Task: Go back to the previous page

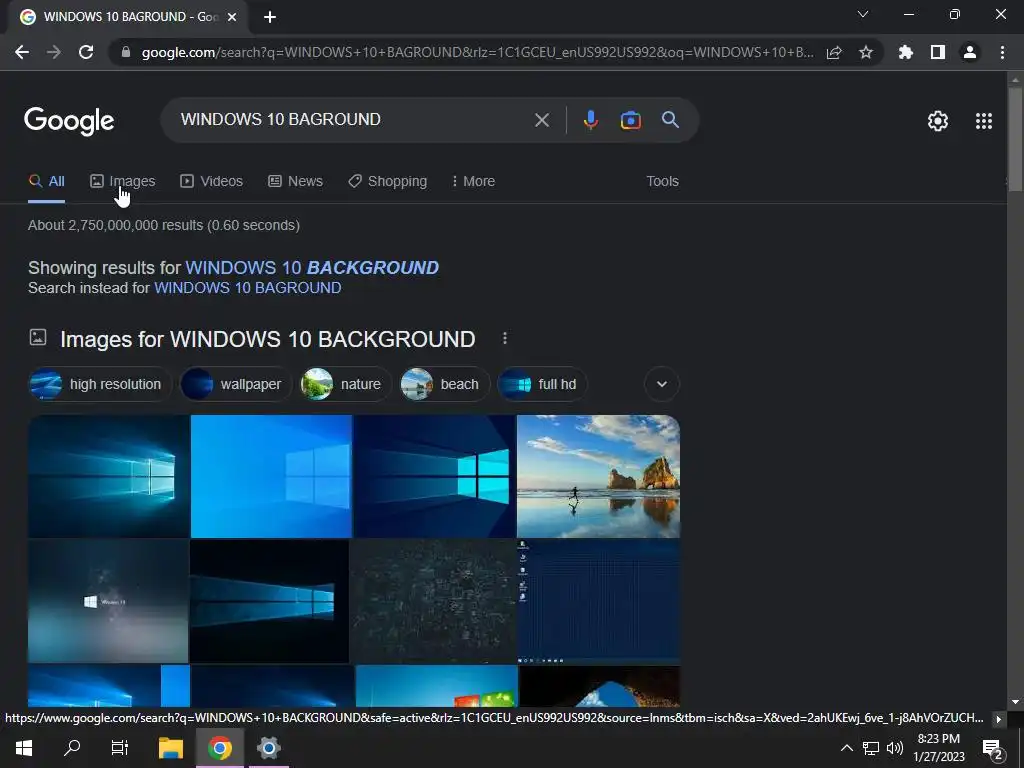Action: (x=22, y=52)
